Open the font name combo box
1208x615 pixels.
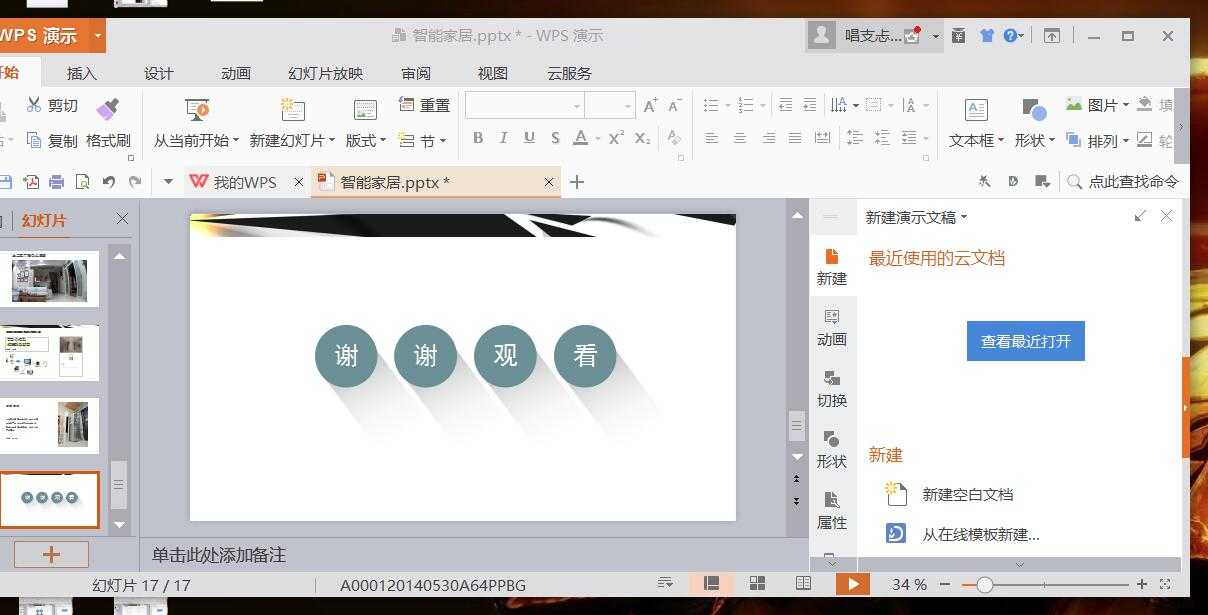[524, 105]
